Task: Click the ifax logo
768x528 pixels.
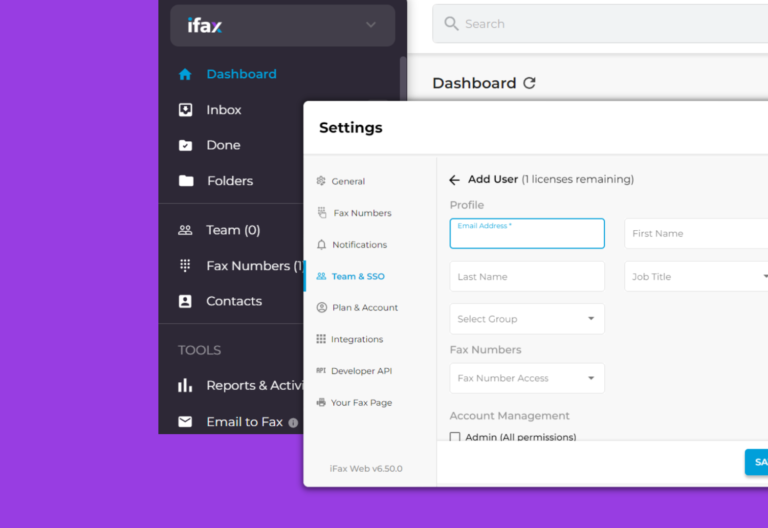Action: (x=205, y=25)
